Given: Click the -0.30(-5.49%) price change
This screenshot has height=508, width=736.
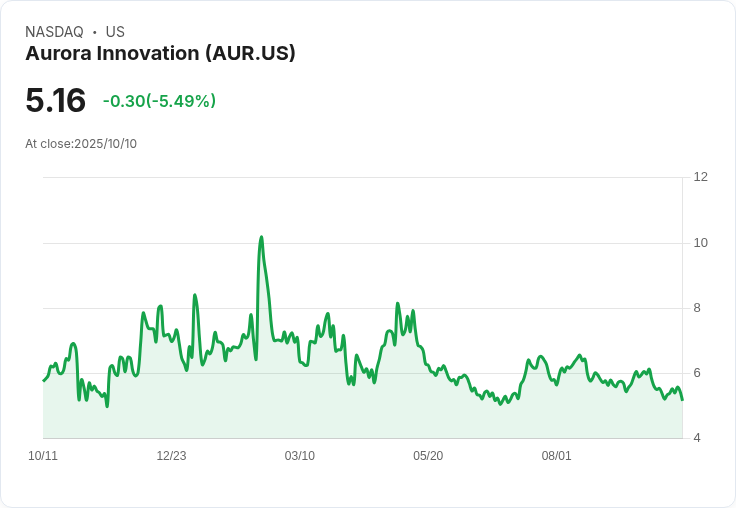Looking at the screenshot, I should [159, 101].
